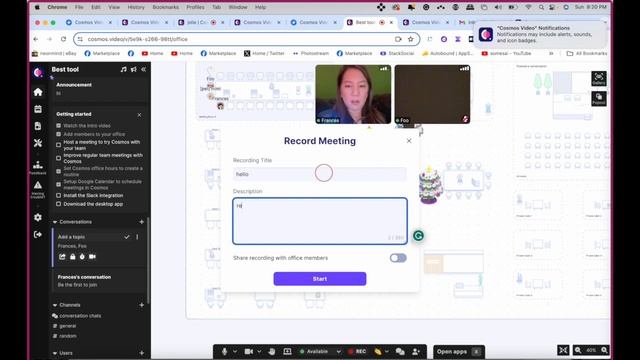Screen dimensions: 640x360
Task: Click Start to begin recording
Action: (320, 279)
